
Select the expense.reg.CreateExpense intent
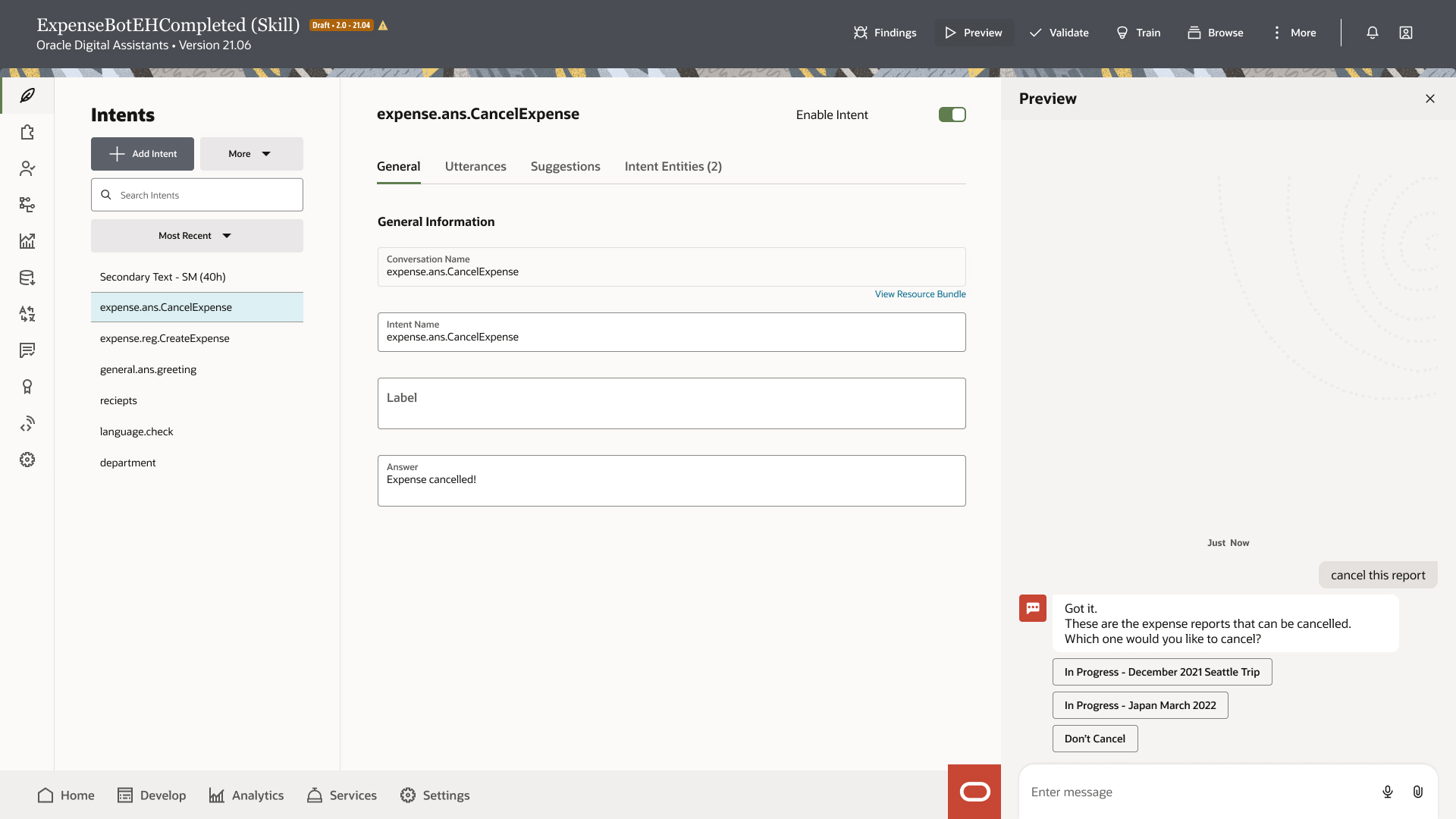coord(165,338)
